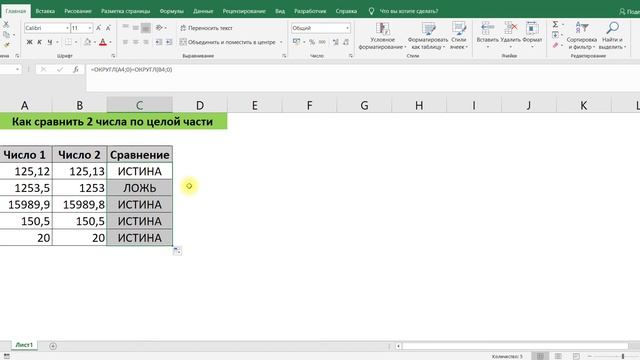Click the Borders icon

click(69, 42)
